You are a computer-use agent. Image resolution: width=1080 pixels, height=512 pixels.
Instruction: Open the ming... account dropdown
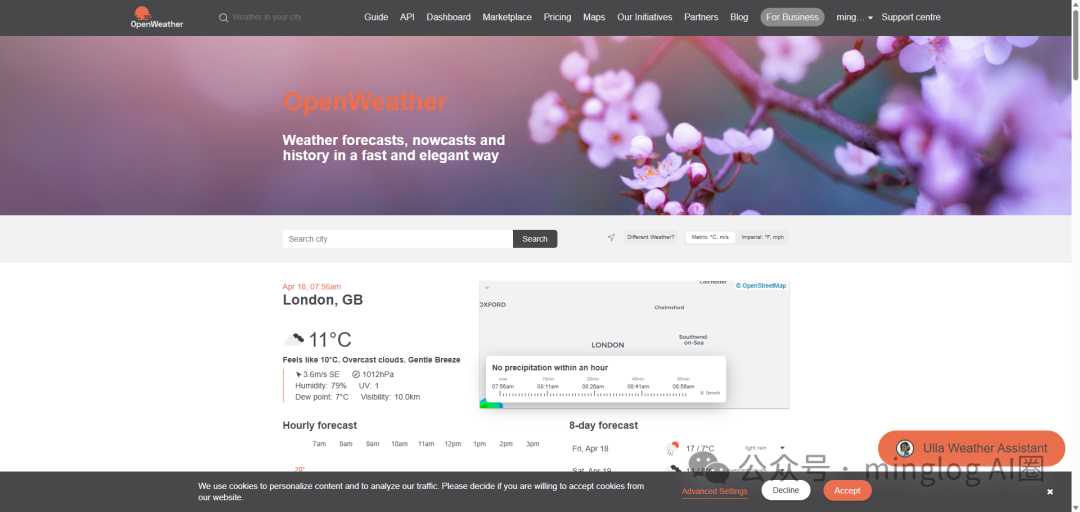854,17
